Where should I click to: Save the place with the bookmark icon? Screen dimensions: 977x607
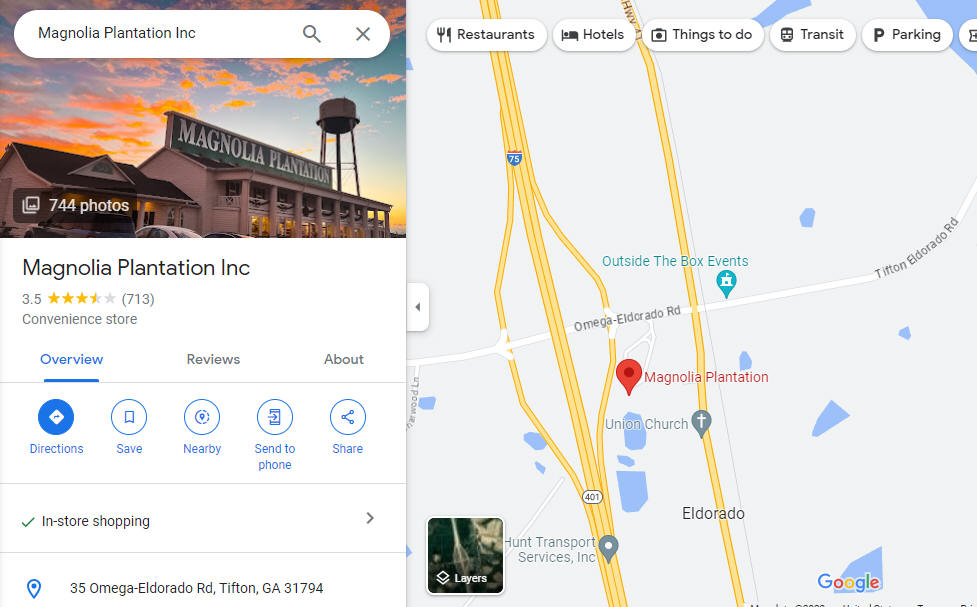pyautogui.click(x=129, y=417)
